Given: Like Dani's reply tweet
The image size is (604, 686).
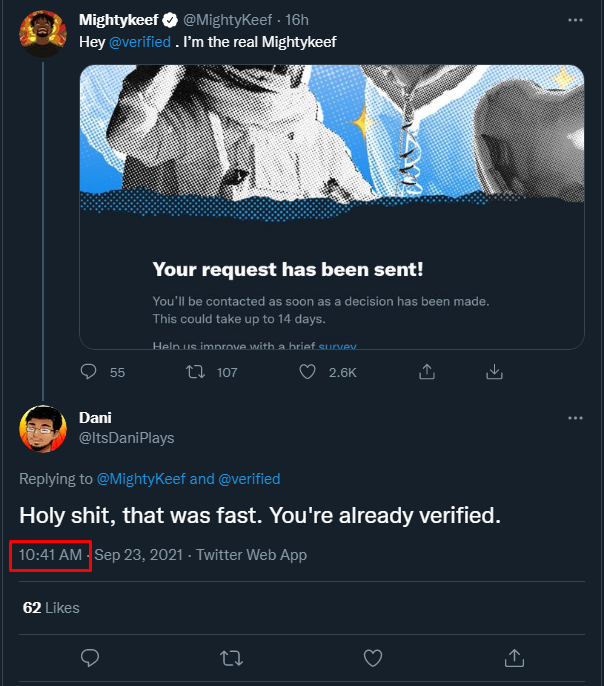Looking at the screenshot, I should click(x=373, y=657).
